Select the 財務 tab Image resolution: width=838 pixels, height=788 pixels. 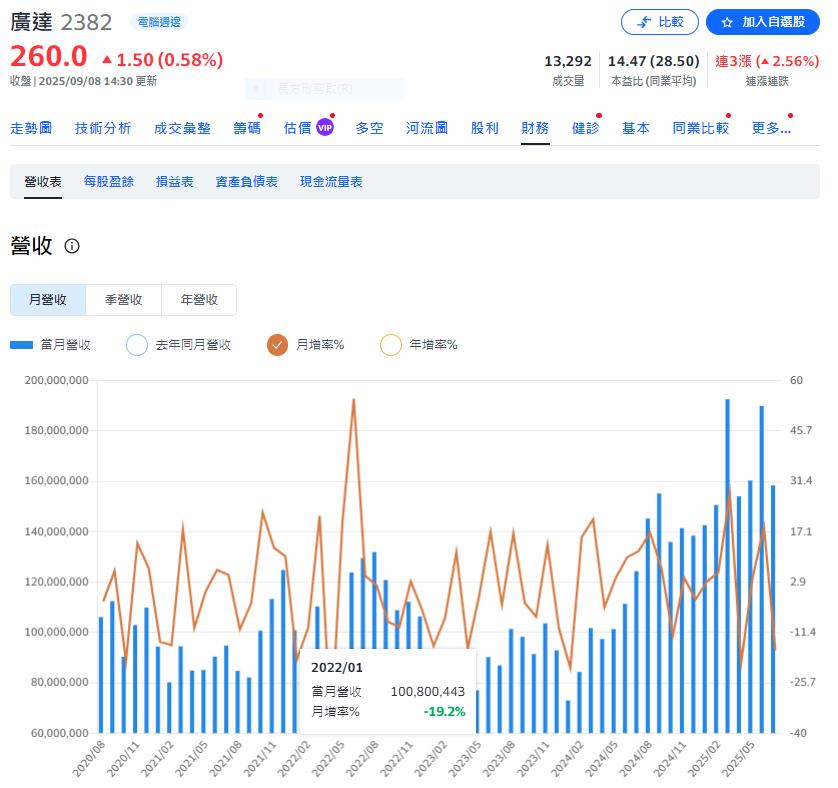[x=535, y=128]
